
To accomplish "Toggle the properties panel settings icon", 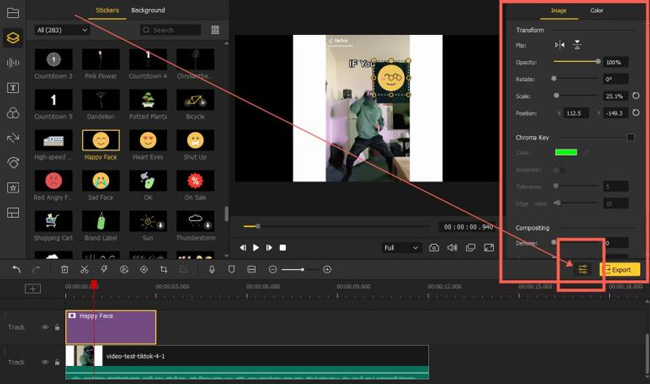I will pos(582,270).
